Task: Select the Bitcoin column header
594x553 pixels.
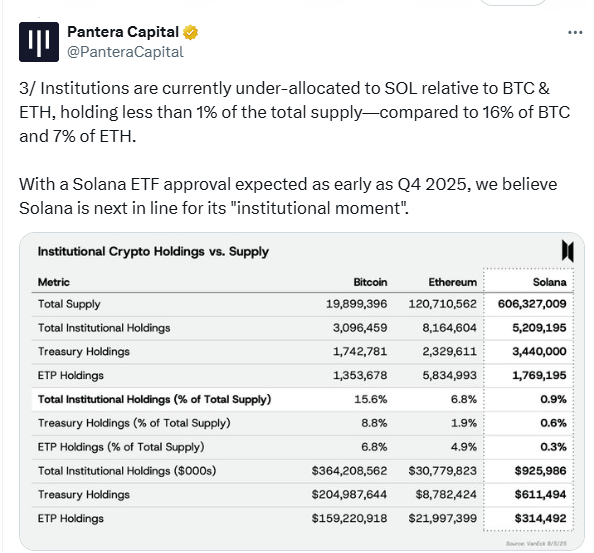Action: coord(370,282)
